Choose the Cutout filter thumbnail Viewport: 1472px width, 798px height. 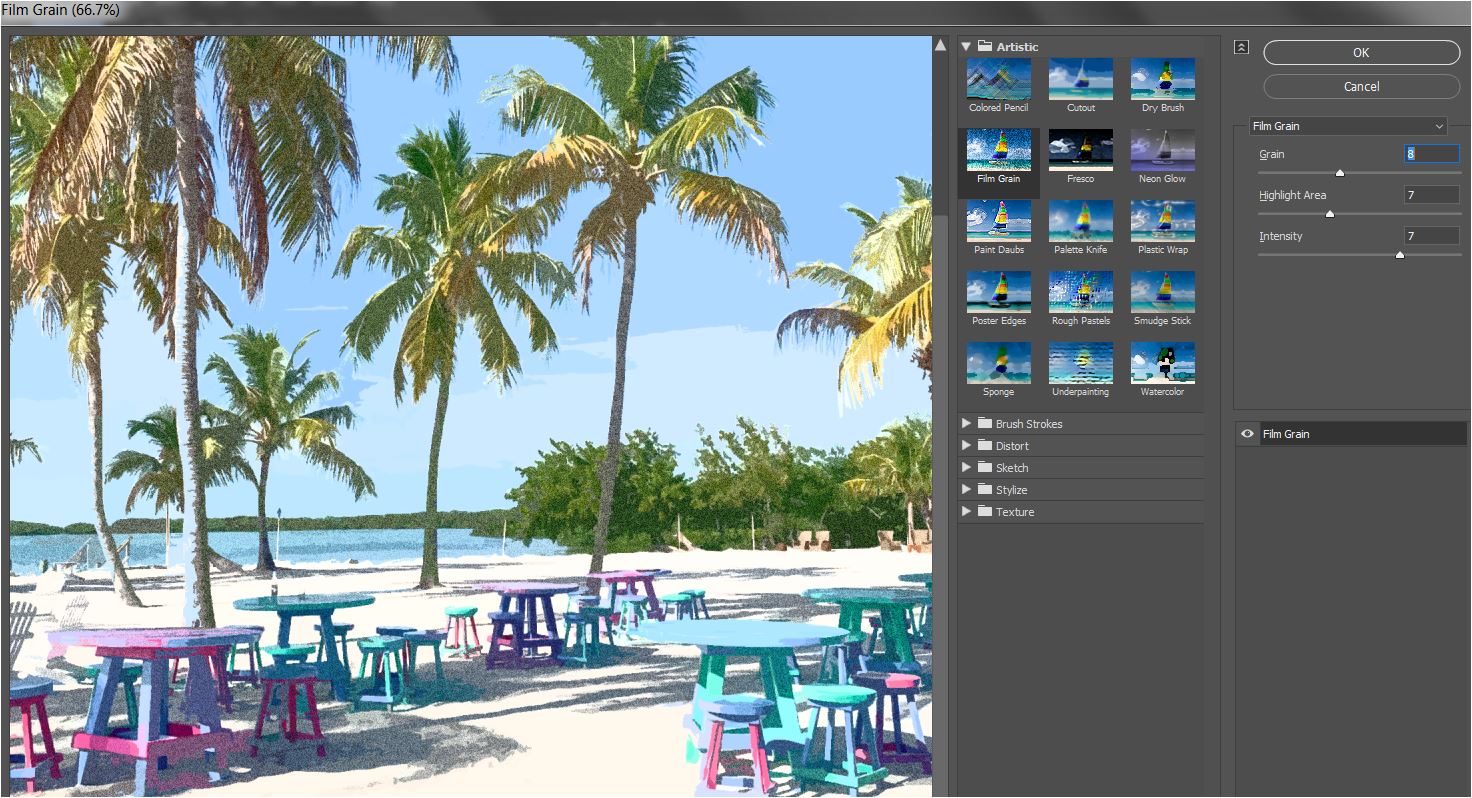[x=1080, y=79]
